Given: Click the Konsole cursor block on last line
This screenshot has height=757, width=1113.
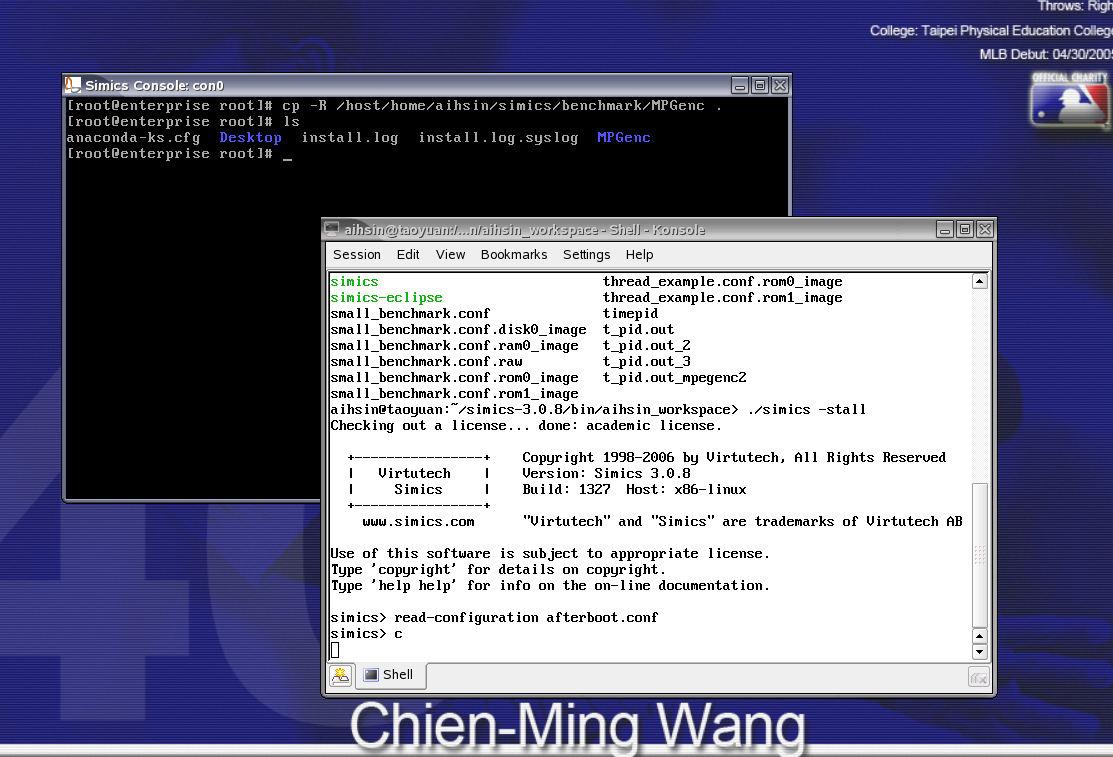Looking at the screenshot, I should pos(335,650).
